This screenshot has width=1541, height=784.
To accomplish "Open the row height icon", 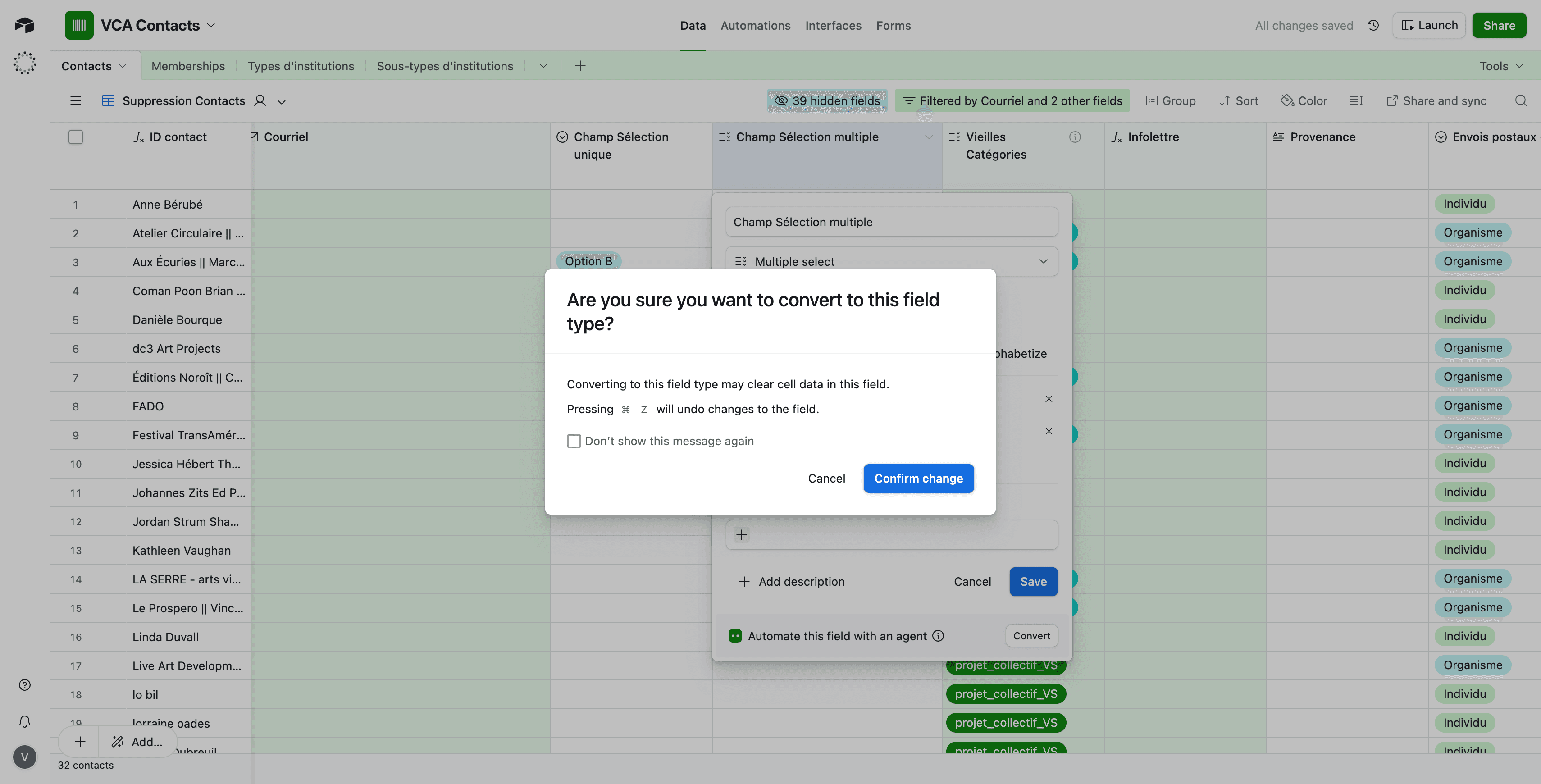I will click(x=1356, y=100).
